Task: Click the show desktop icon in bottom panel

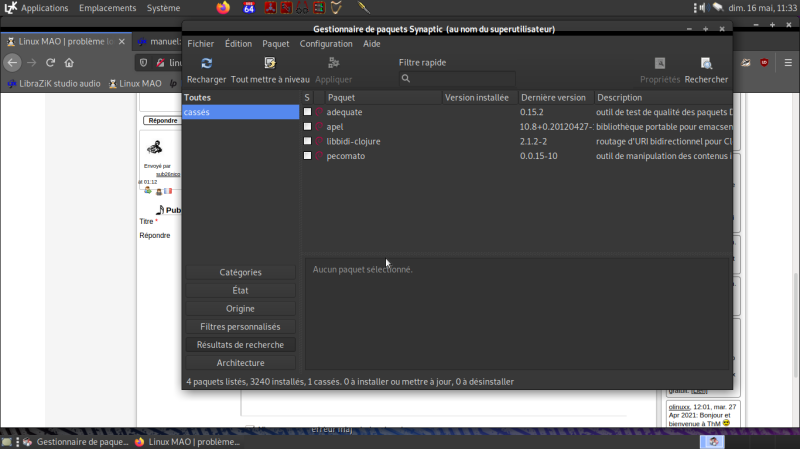Action: tap(6, 442)
